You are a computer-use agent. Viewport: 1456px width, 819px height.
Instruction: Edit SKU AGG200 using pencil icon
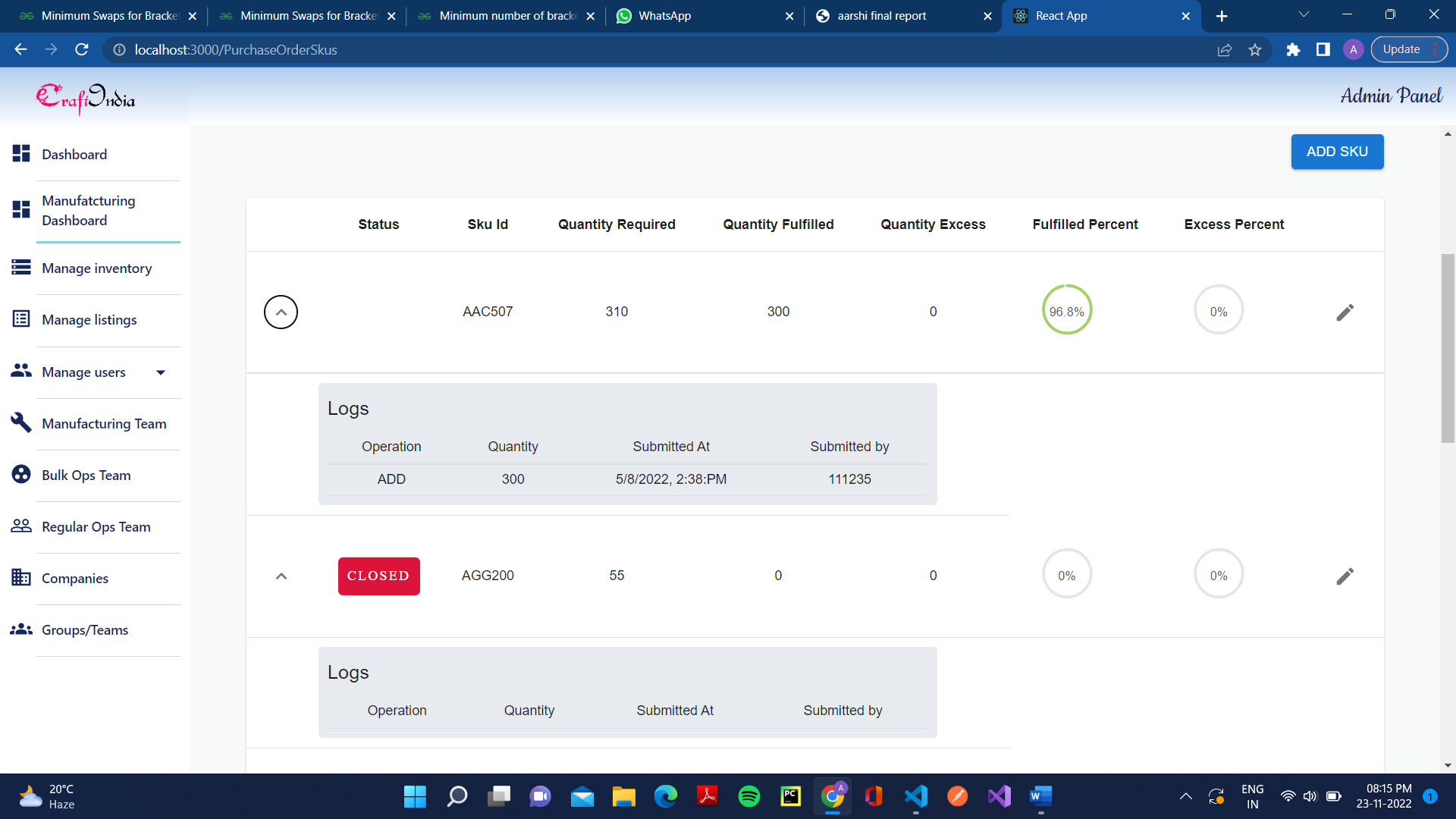click(1345, 576)
